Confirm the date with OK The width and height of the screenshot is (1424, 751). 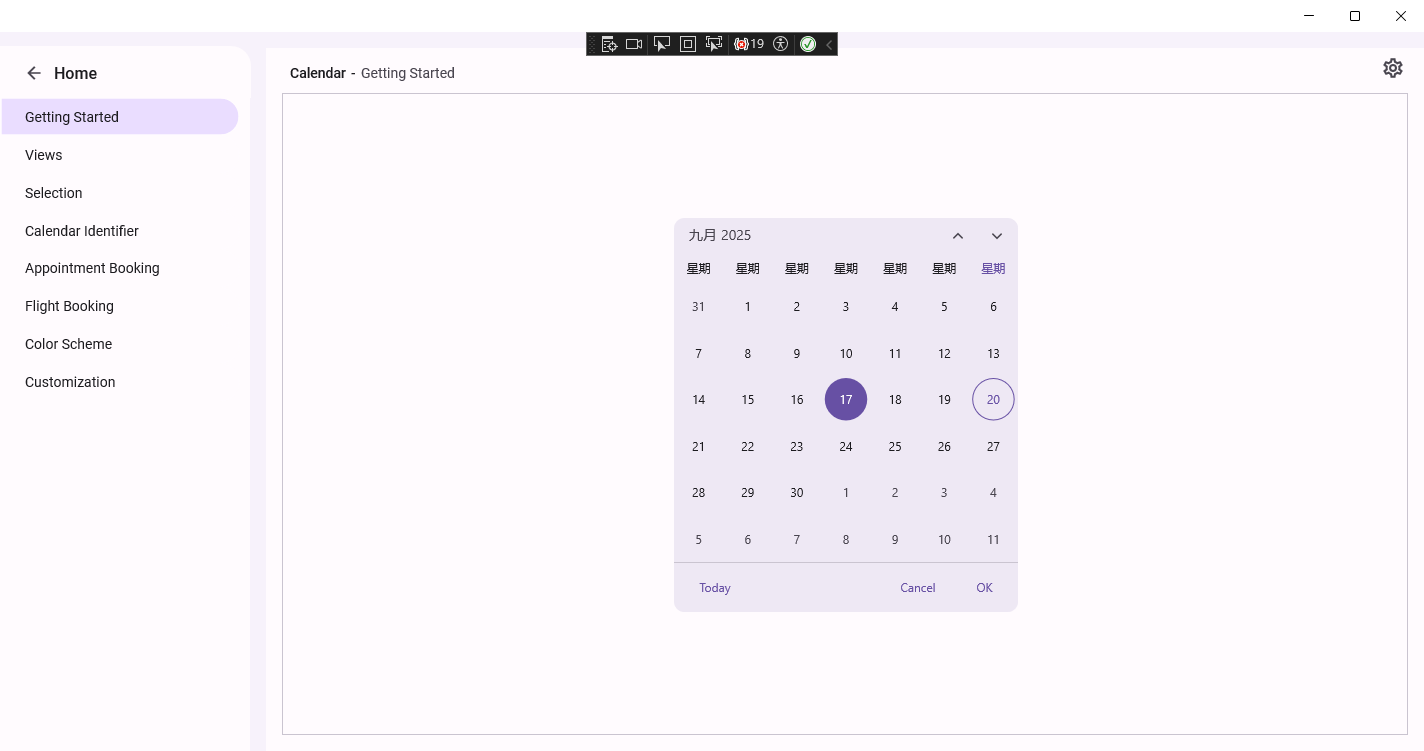985,588
